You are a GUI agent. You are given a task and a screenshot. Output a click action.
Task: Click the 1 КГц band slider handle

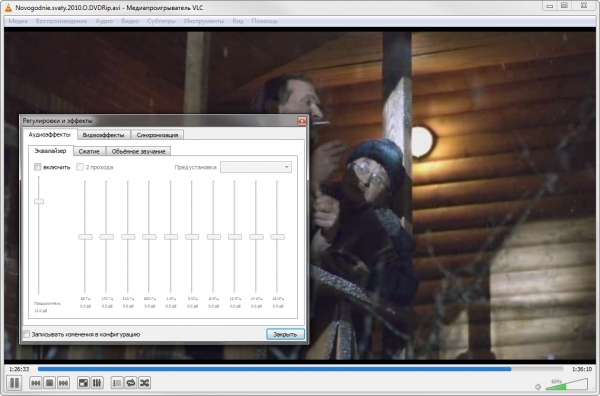(x=171, y=237)
